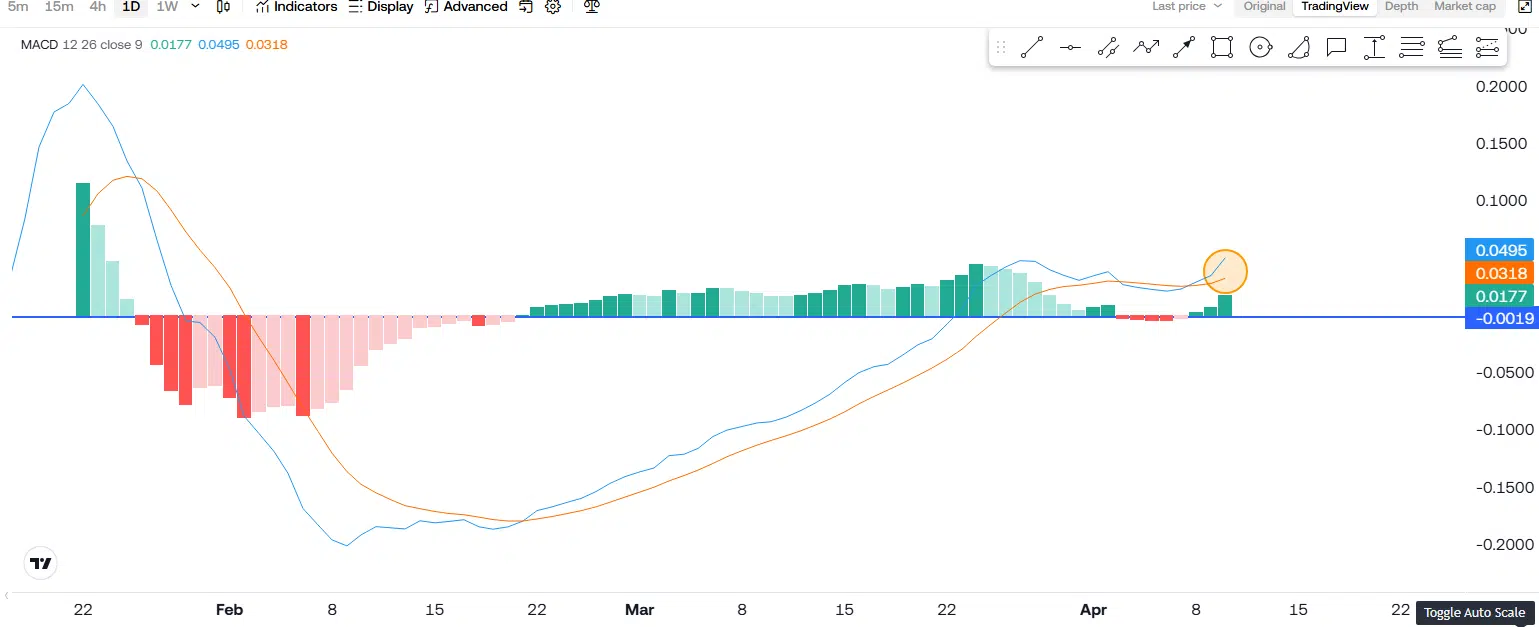The image size is (1539, 627).
Task: Select the arrow line tool
Action: coord(1184,47)
